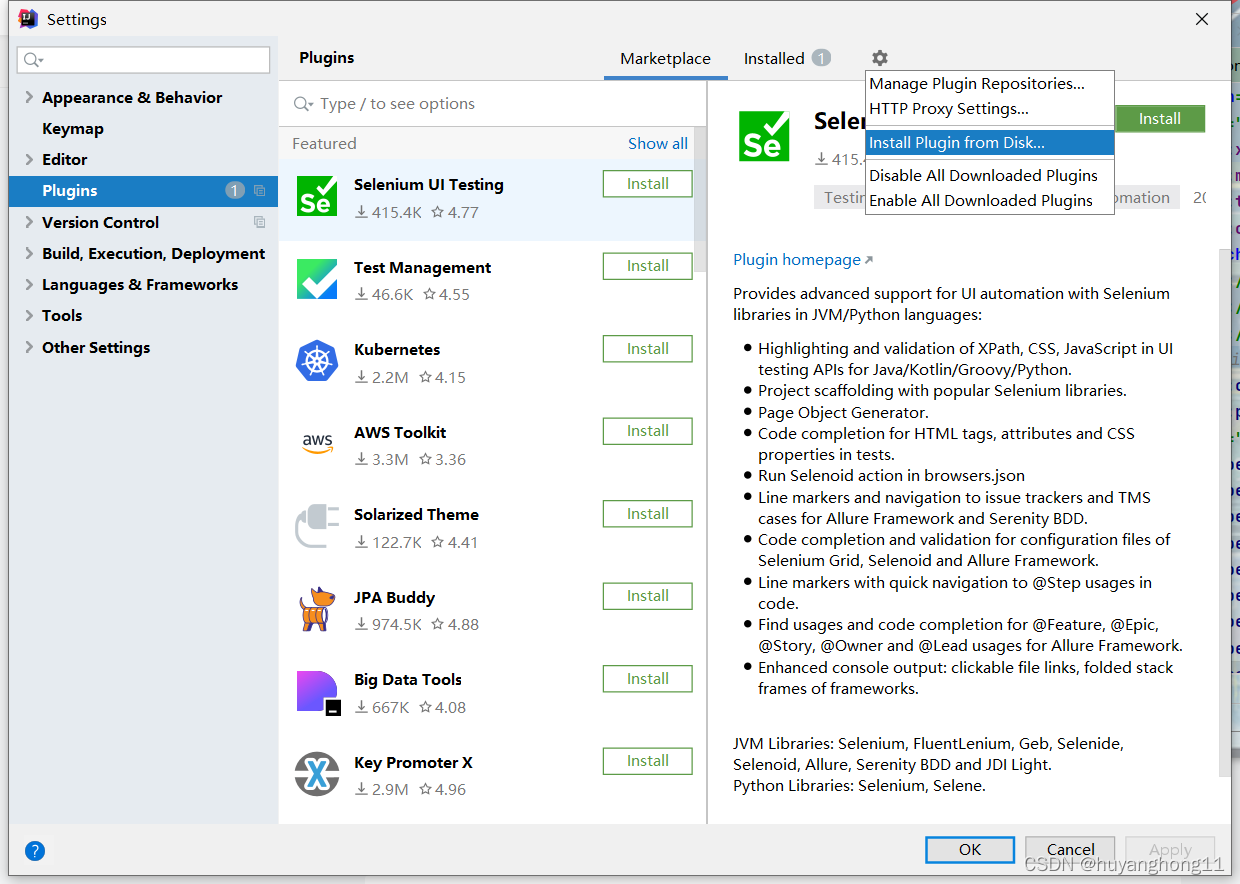The height and width of the screenshot is (884, 1240).
Task: Select Plugins in the settings tree
Action: tap(143, 190)
